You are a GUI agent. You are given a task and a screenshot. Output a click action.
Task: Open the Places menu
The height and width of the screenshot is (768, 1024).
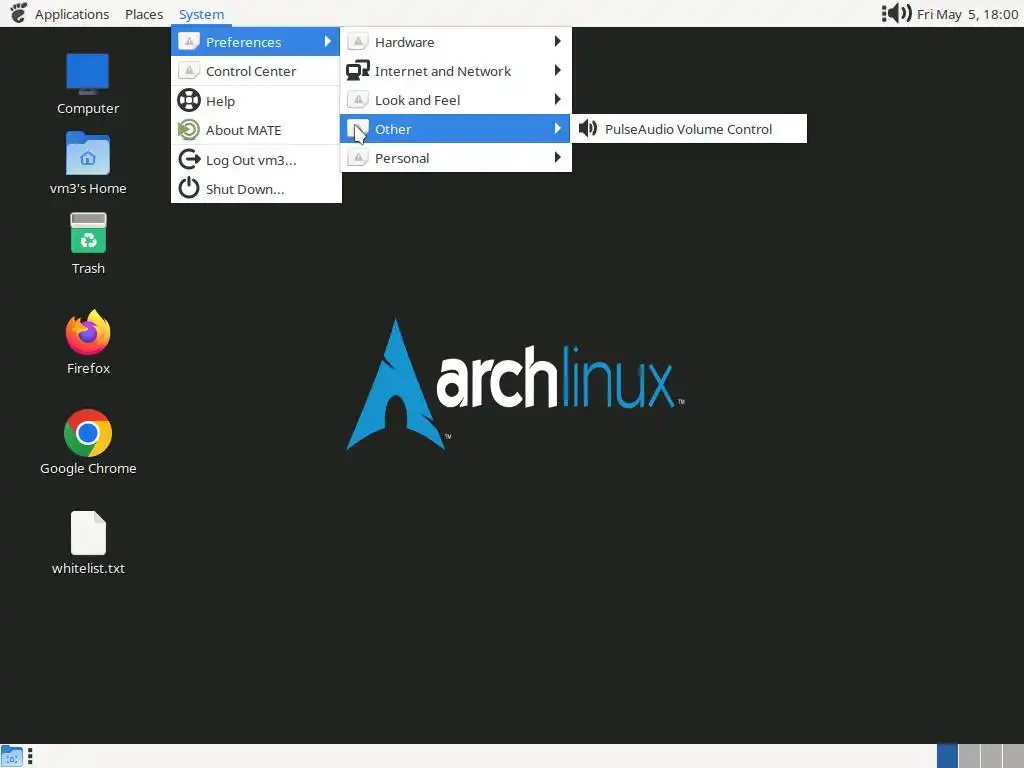(144, 14)
